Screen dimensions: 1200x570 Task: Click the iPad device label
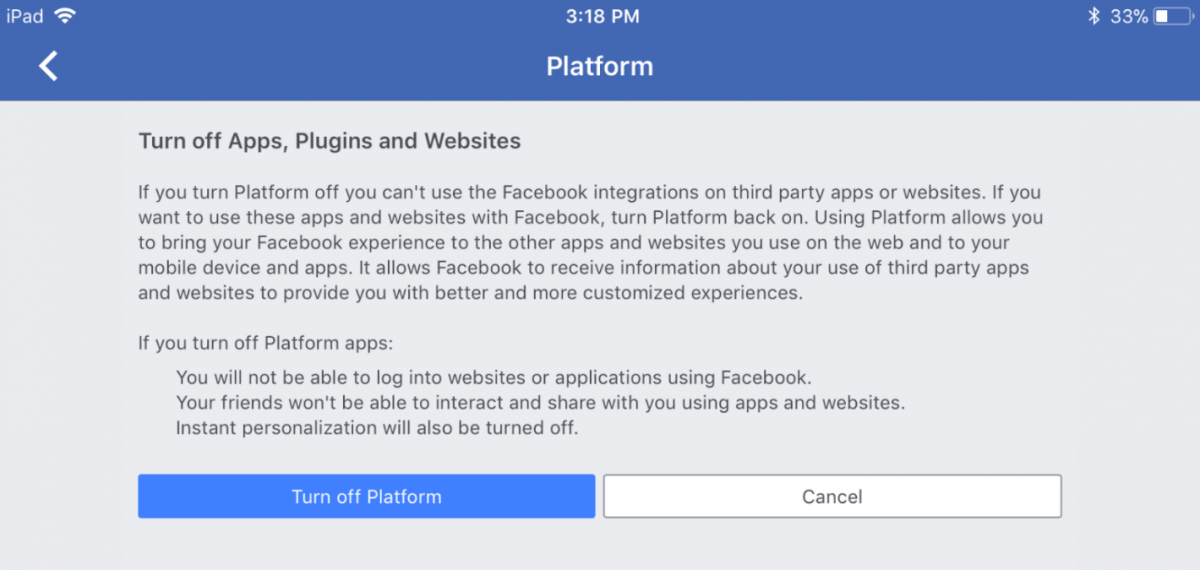coord(25,16)
